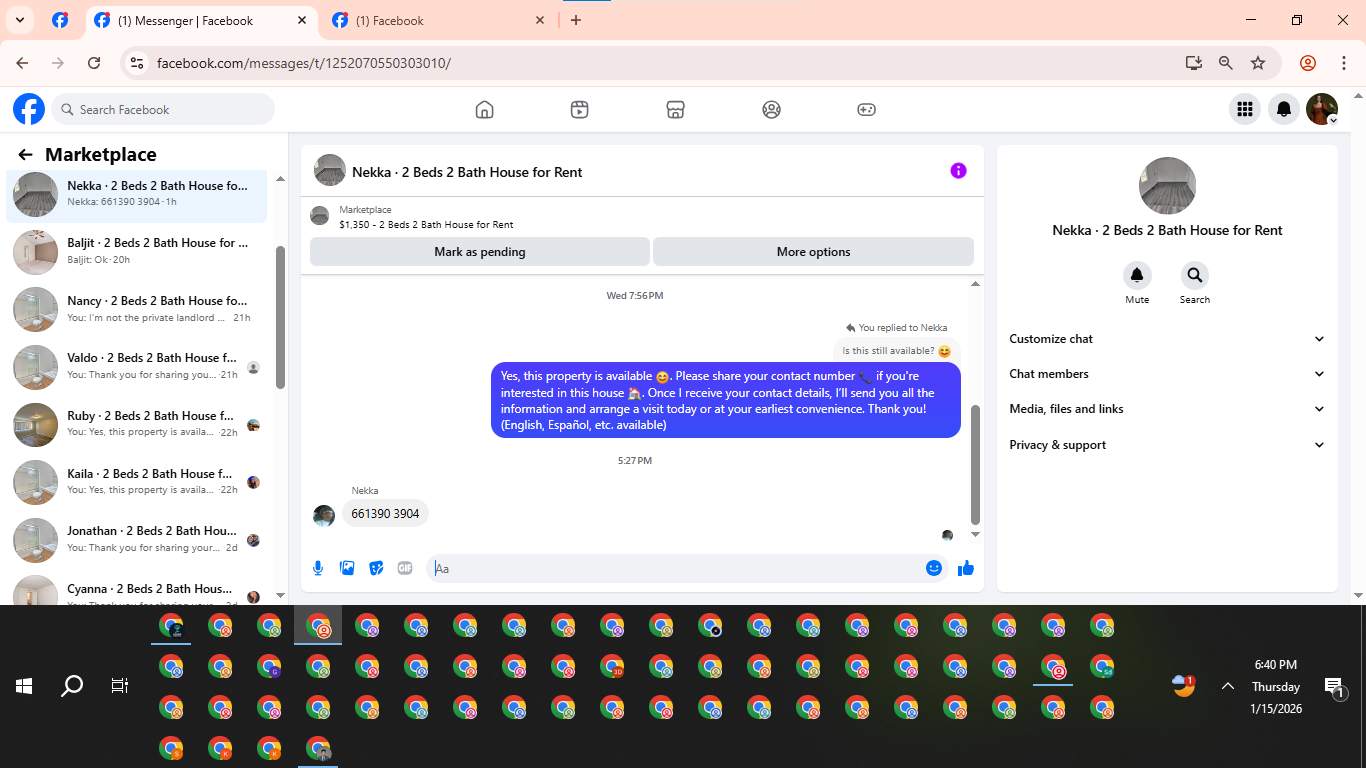Open the purple conversation information icon
Screen dimensions: 1366x768
point(958,171)
